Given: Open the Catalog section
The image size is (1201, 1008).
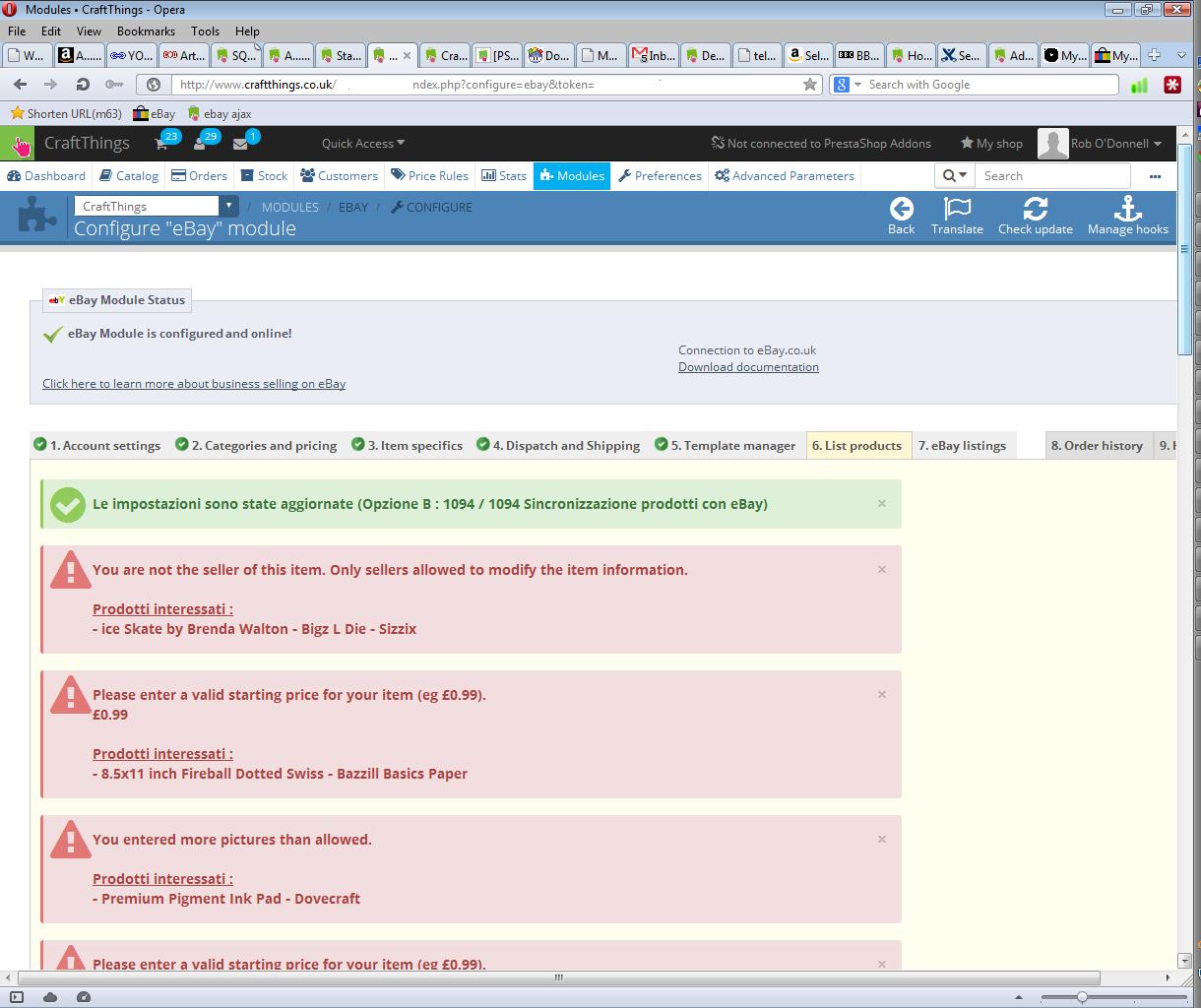Looking at the screenshot, I should (x=129, y=176).
